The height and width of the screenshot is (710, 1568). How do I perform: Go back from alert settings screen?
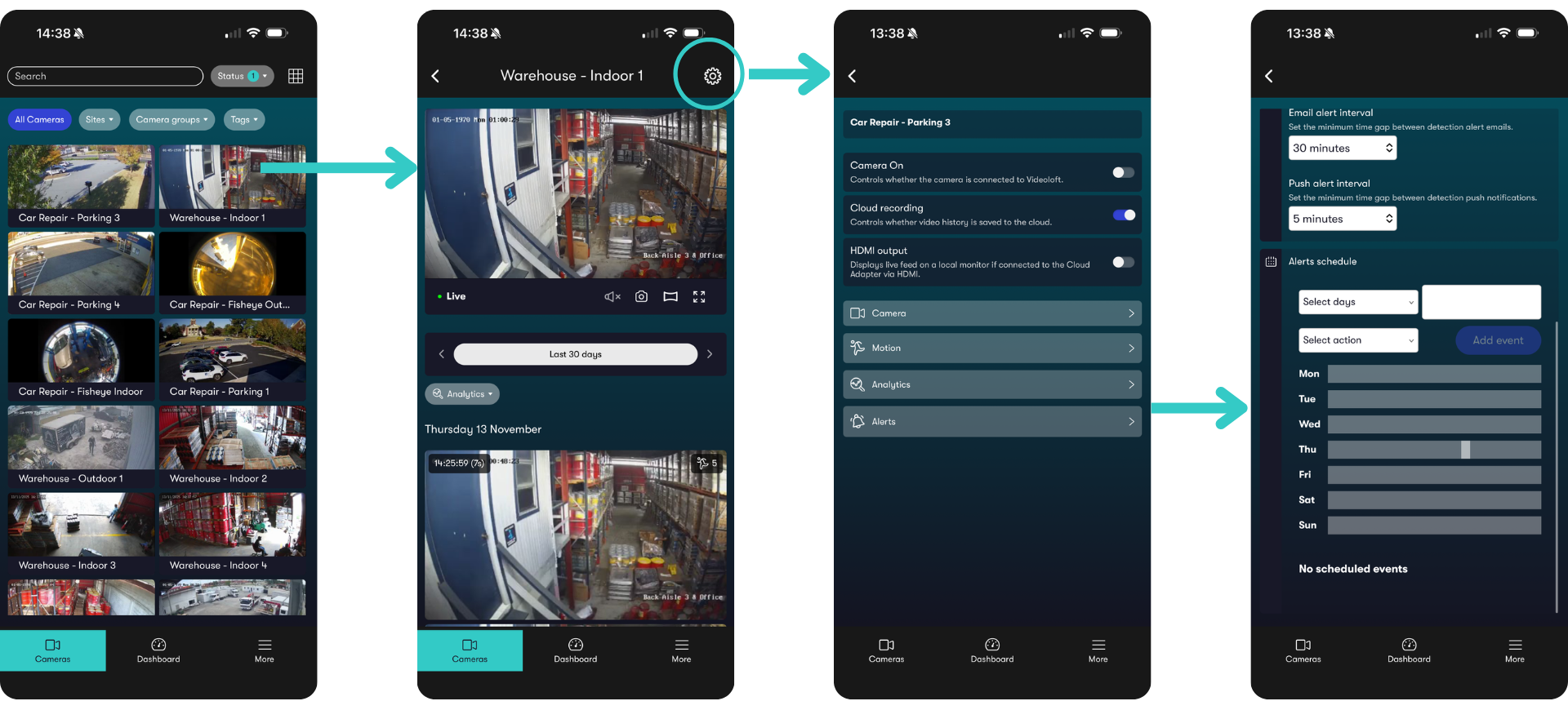pos(1269,76)
